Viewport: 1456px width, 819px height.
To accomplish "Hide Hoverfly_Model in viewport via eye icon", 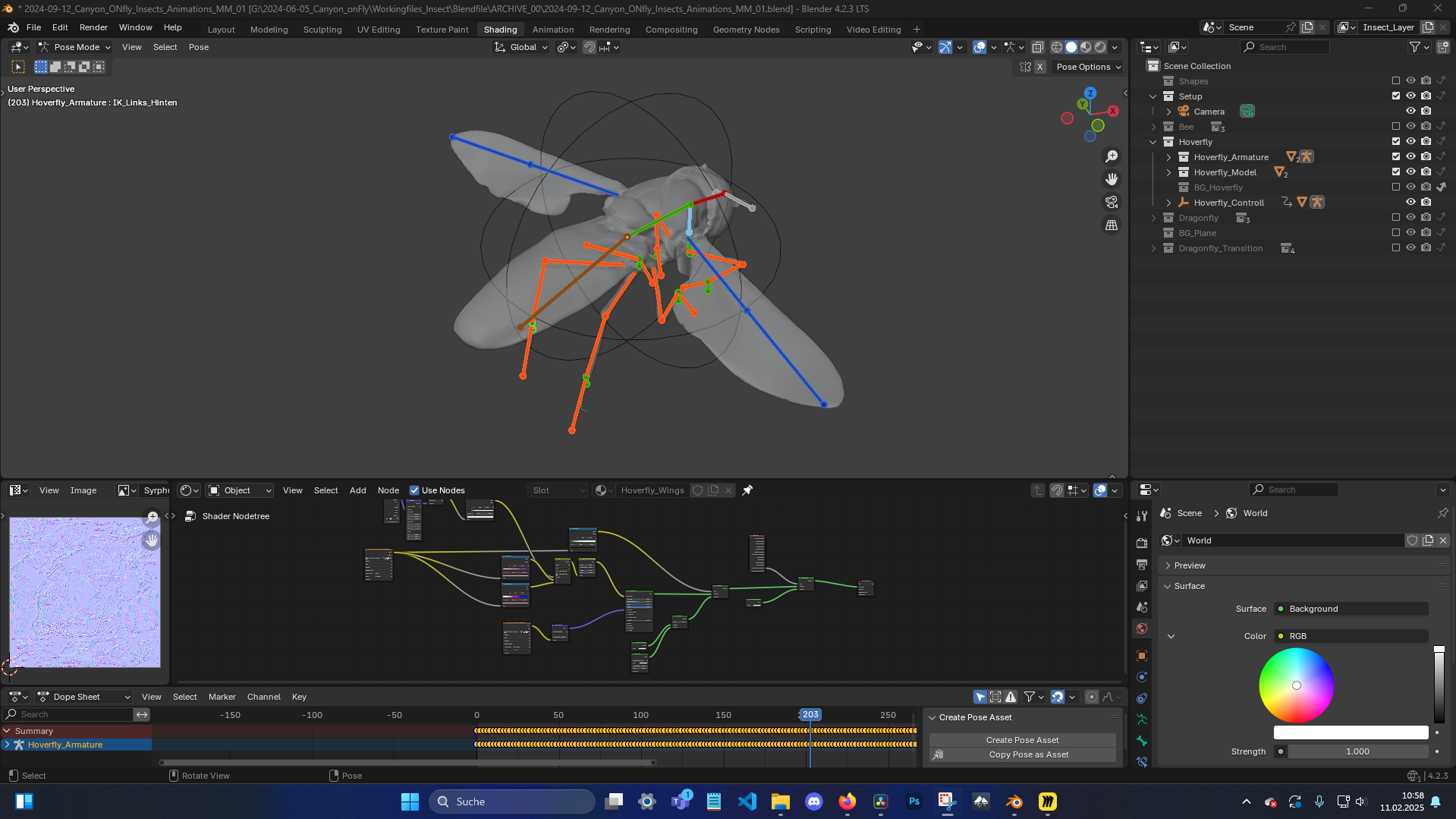I will tap(1410, 172).
